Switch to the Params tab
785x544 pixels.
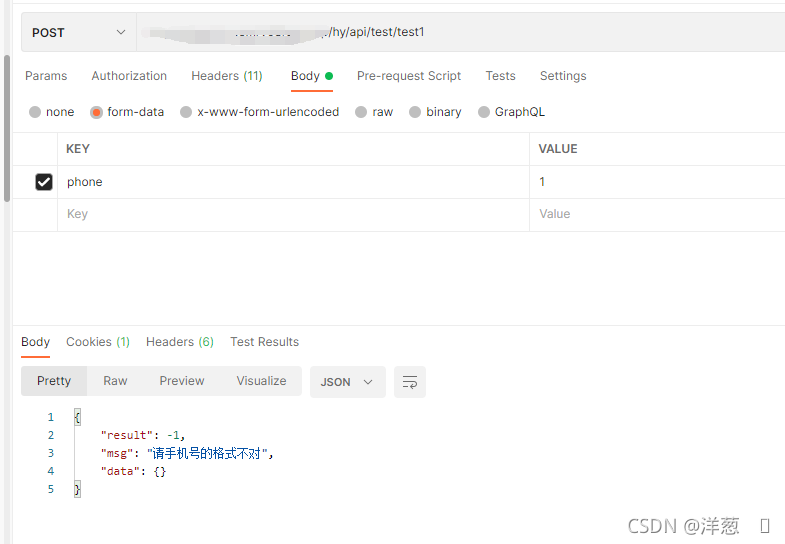pyautogui.click(x=46, y=76)
